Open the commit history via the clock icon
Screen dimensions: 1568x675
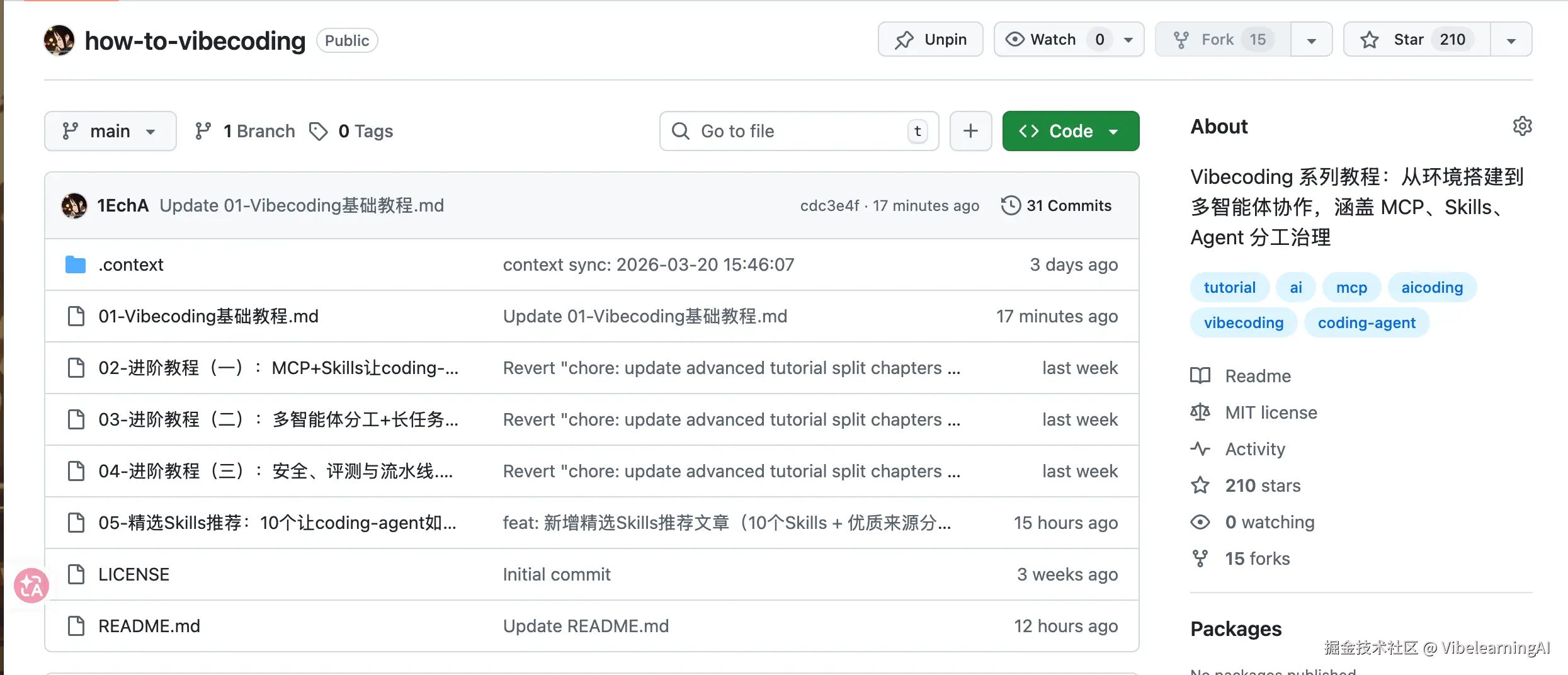click(x=1011, y=205)
